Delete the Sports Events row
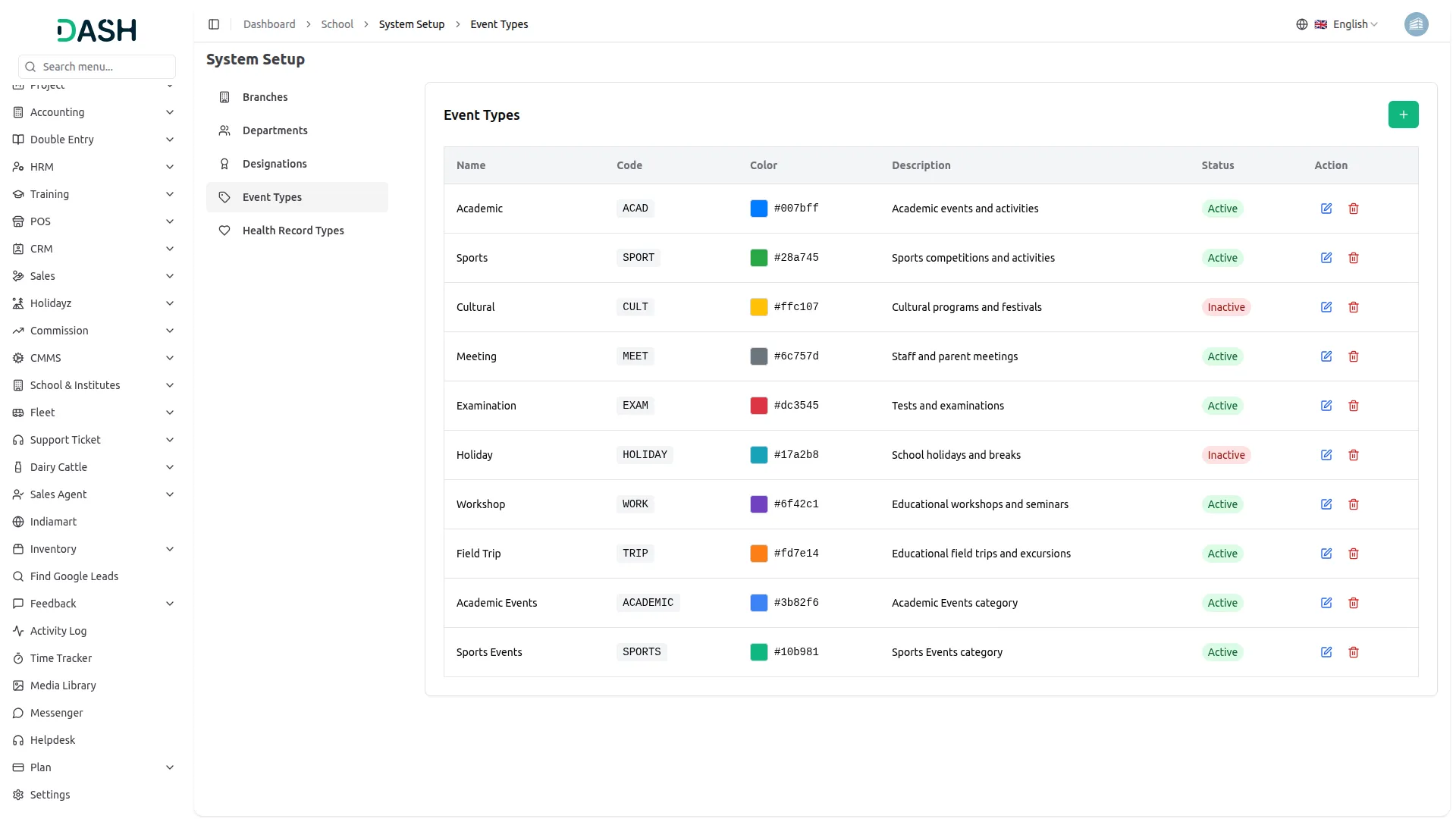This screenshot has height=819, width=1456. [1354, 652]
